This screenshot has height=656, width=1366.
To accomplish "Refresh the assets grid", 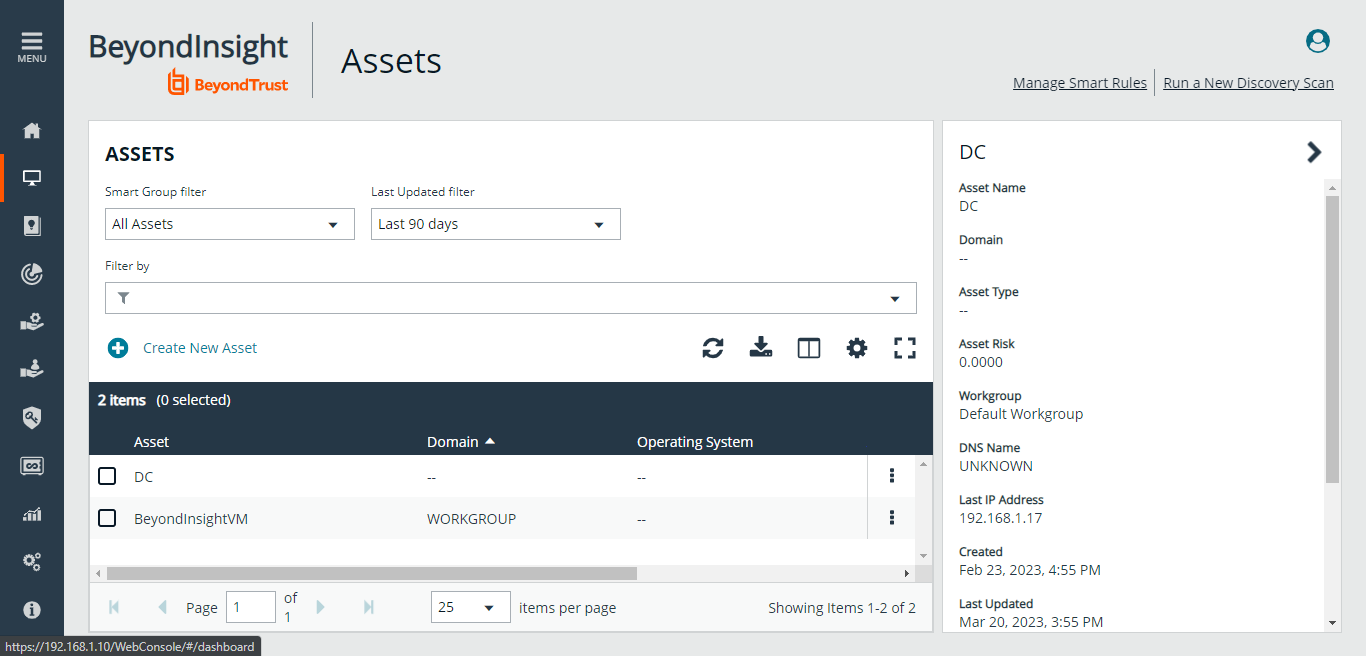I will point(712,348).
